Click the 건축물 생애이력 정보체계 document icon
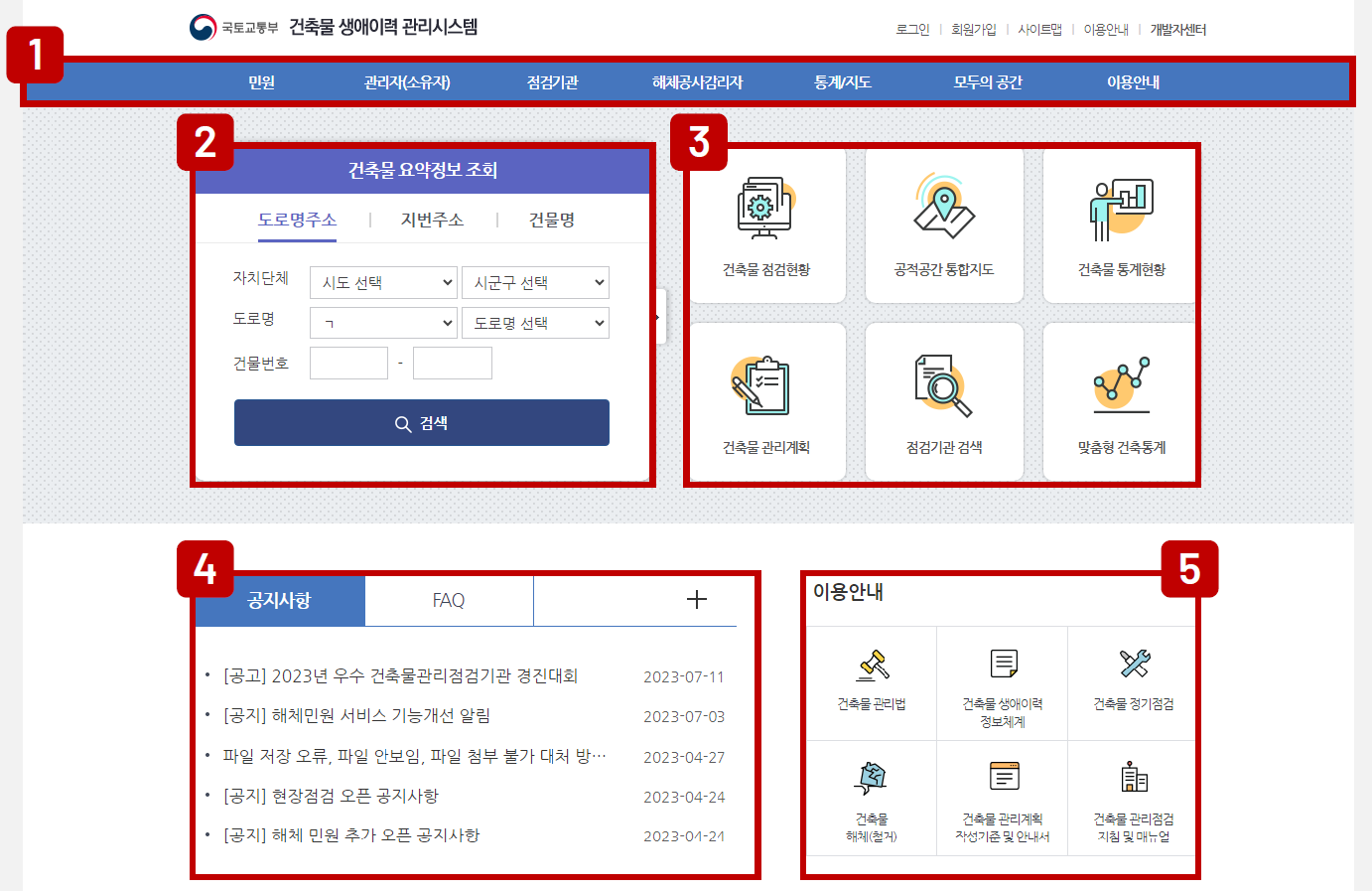1372x891 pixels. pos(1002,681)
